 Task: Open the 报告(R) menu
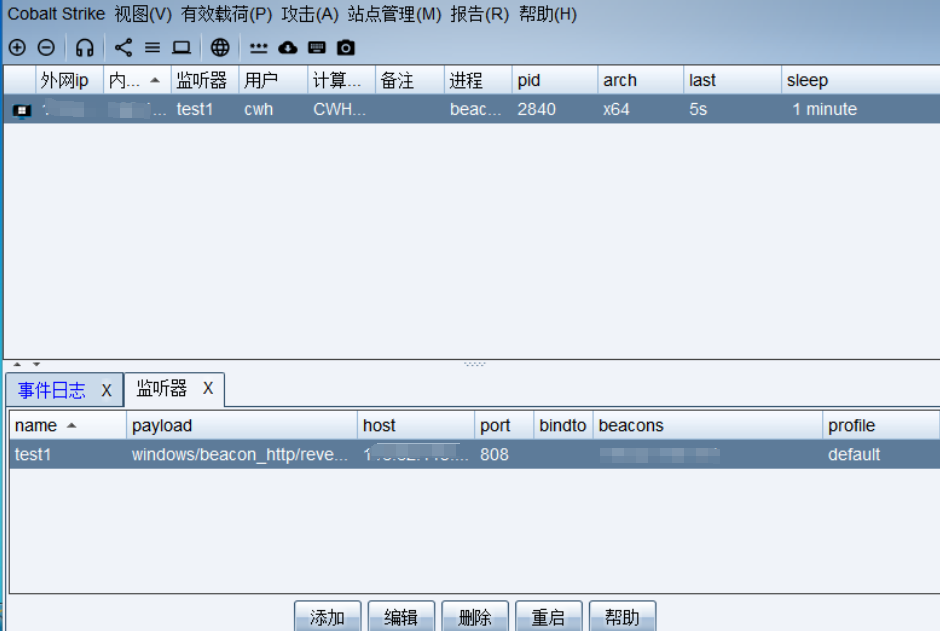(x=480, y=14)
